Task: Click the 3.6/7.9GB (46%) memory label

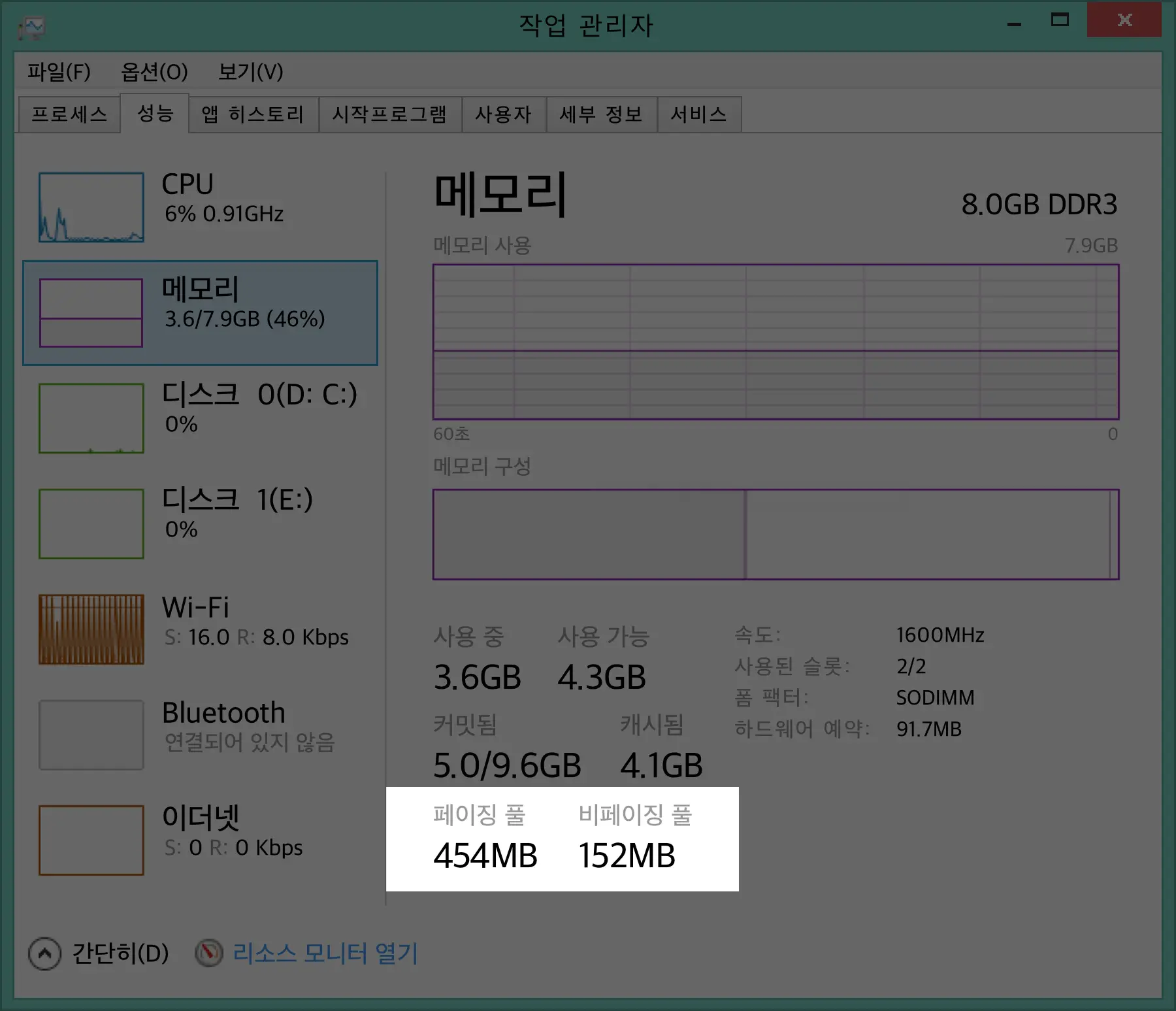Action: pos(244,319)
